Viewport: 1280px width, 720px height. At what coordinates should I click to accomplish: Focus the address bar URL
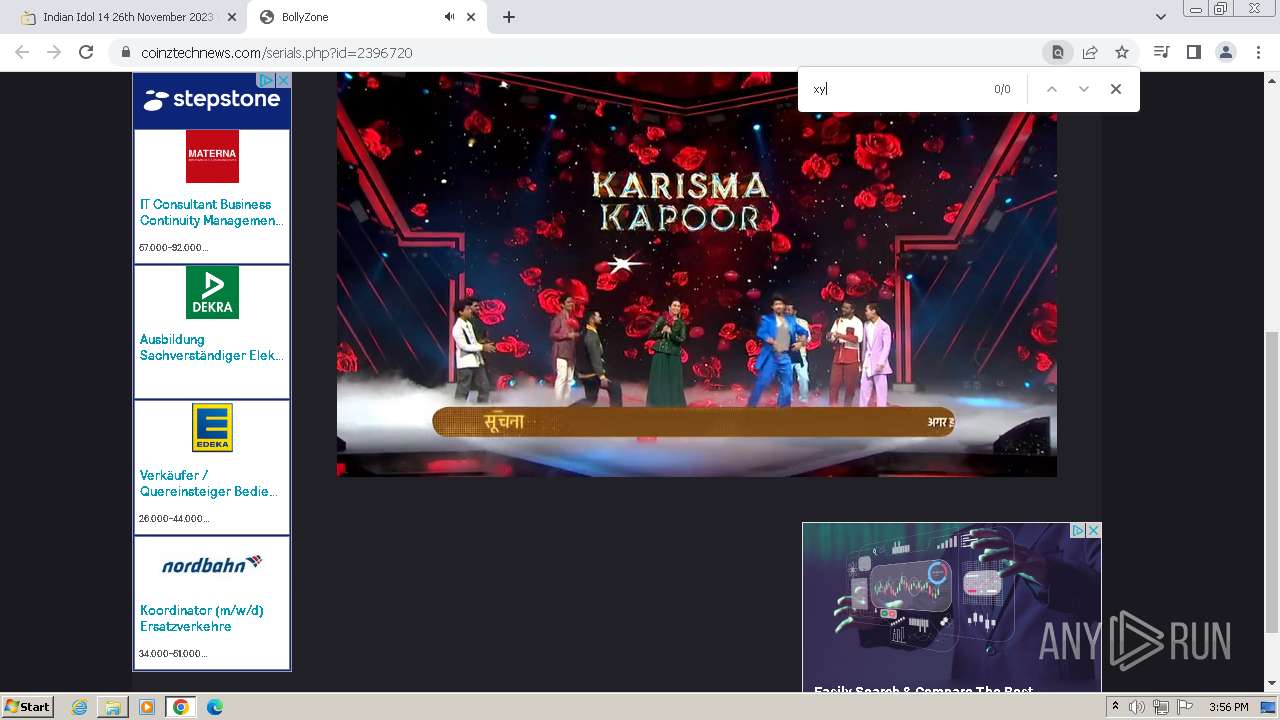click(x=277, y=53)
